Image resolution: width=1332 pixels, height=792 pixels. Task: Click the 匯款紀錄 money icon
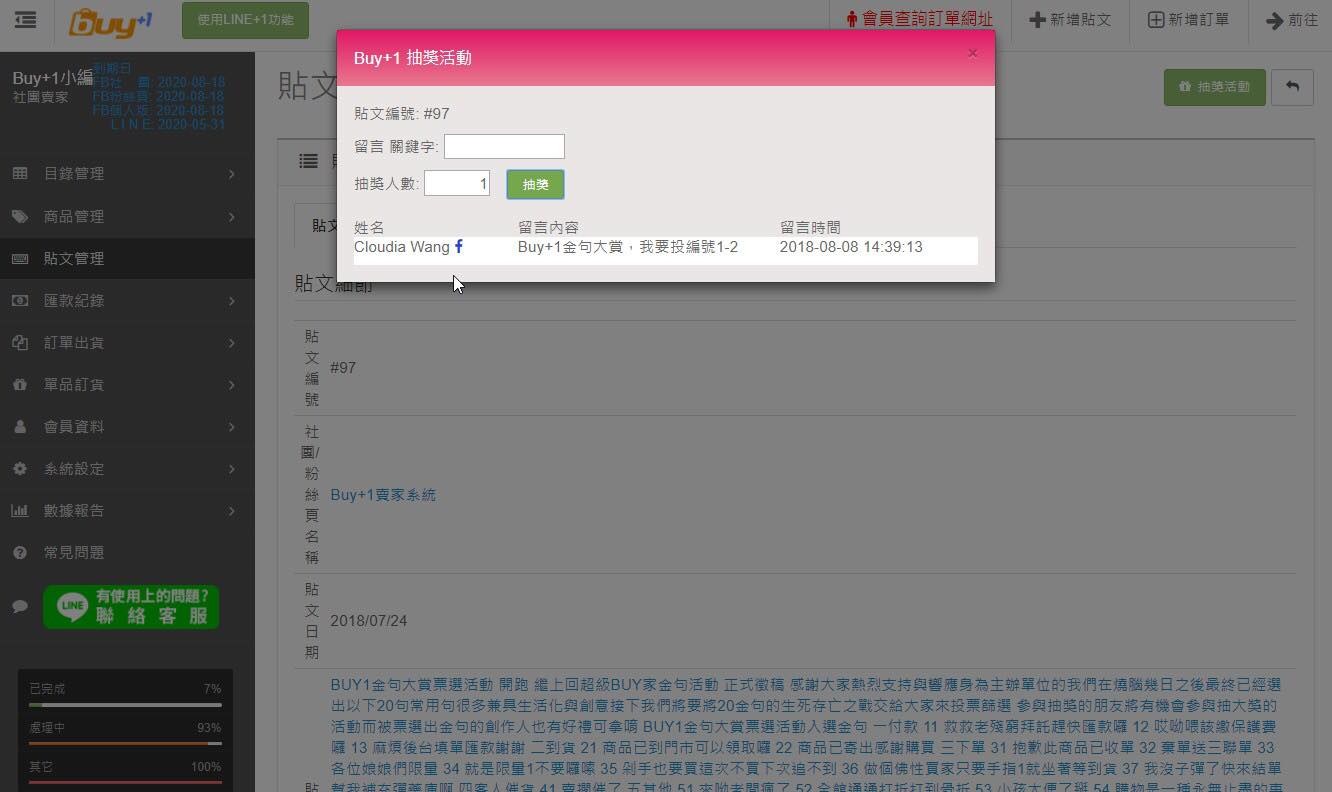point(20,300)
